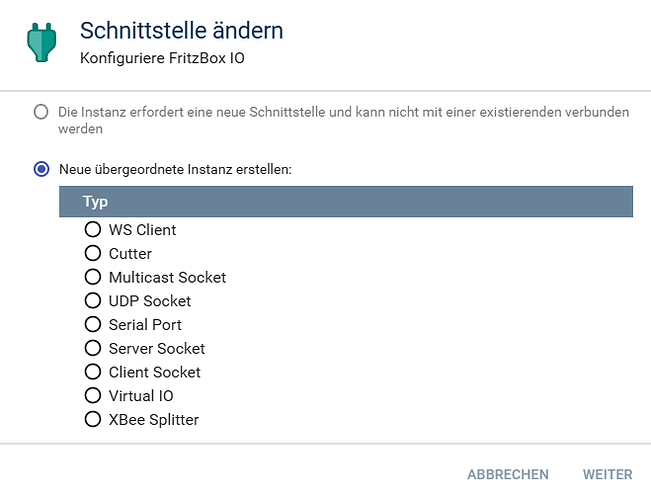
Task: Pick the UDP Socket radio button
Action: pos(93,301)
